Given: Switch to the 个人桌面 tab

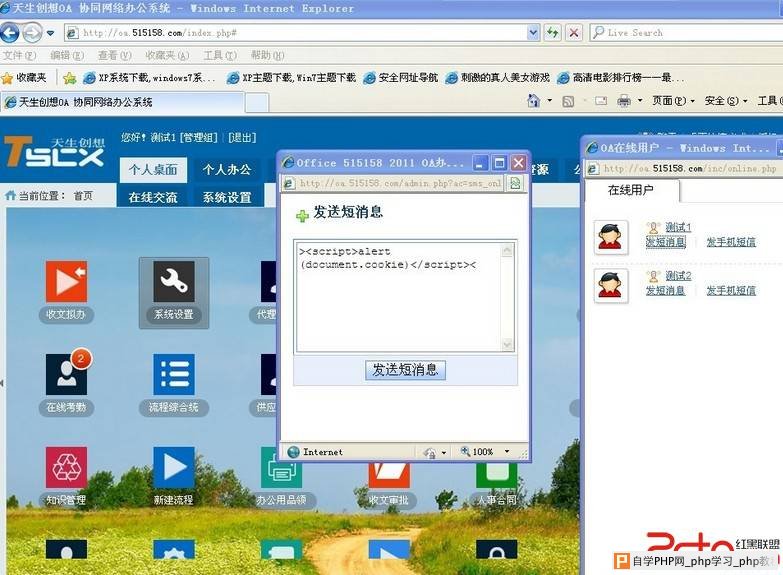Looking at the screenshot, I should [153, 170].
